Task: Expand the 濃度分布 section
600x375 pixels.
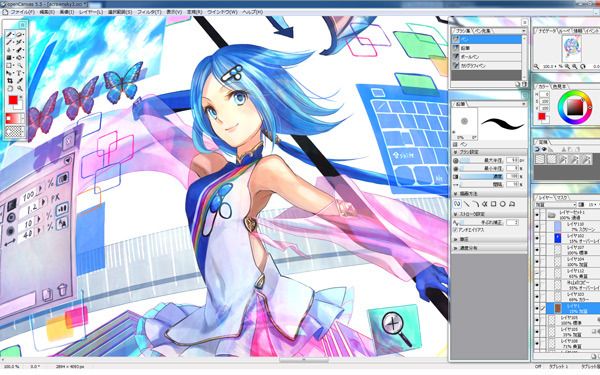Action: click(x=456, y=248)
